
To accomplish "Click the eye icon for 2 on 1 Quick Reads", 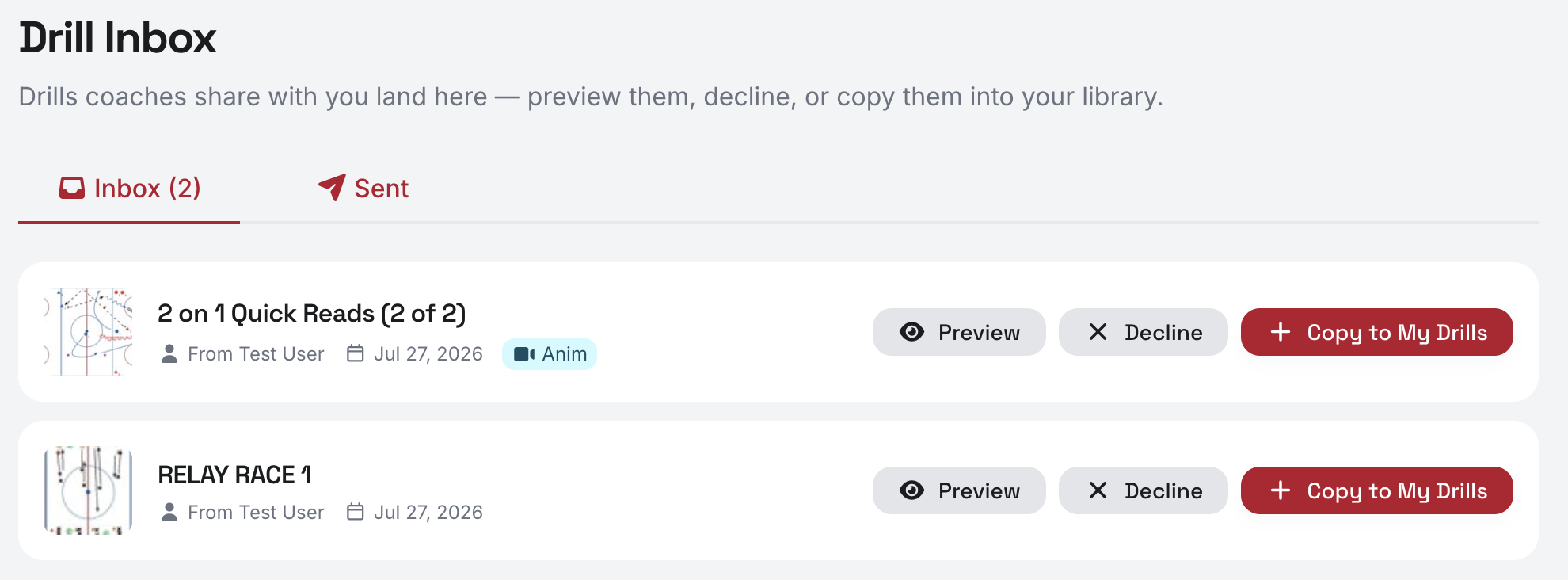I will pos(911,332).
